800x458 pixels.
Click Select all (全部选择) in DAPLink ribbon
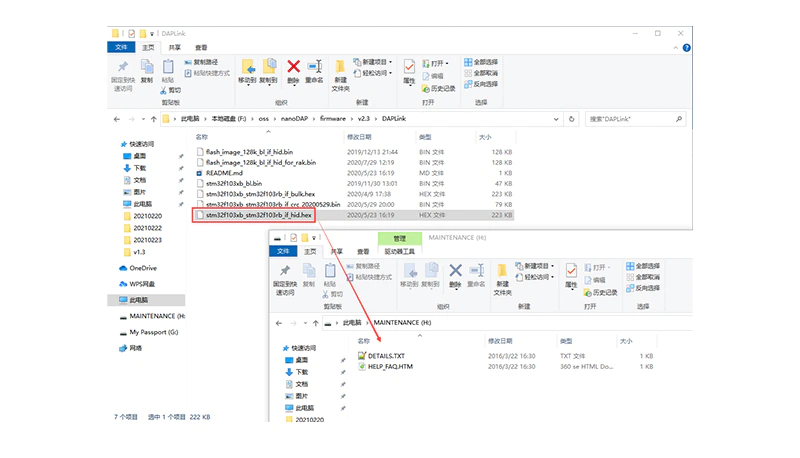[x=481, y=62]
